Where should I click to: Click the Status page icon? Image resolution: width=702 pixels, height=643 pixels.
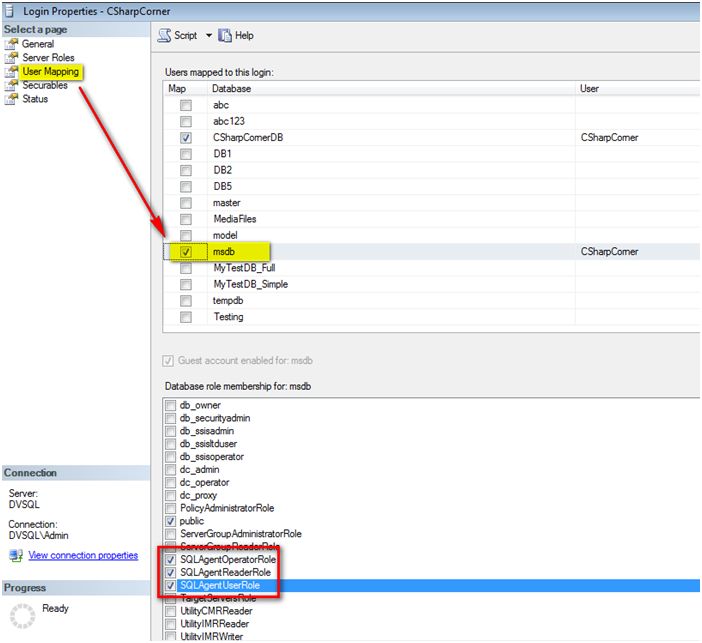pos(11,99)
